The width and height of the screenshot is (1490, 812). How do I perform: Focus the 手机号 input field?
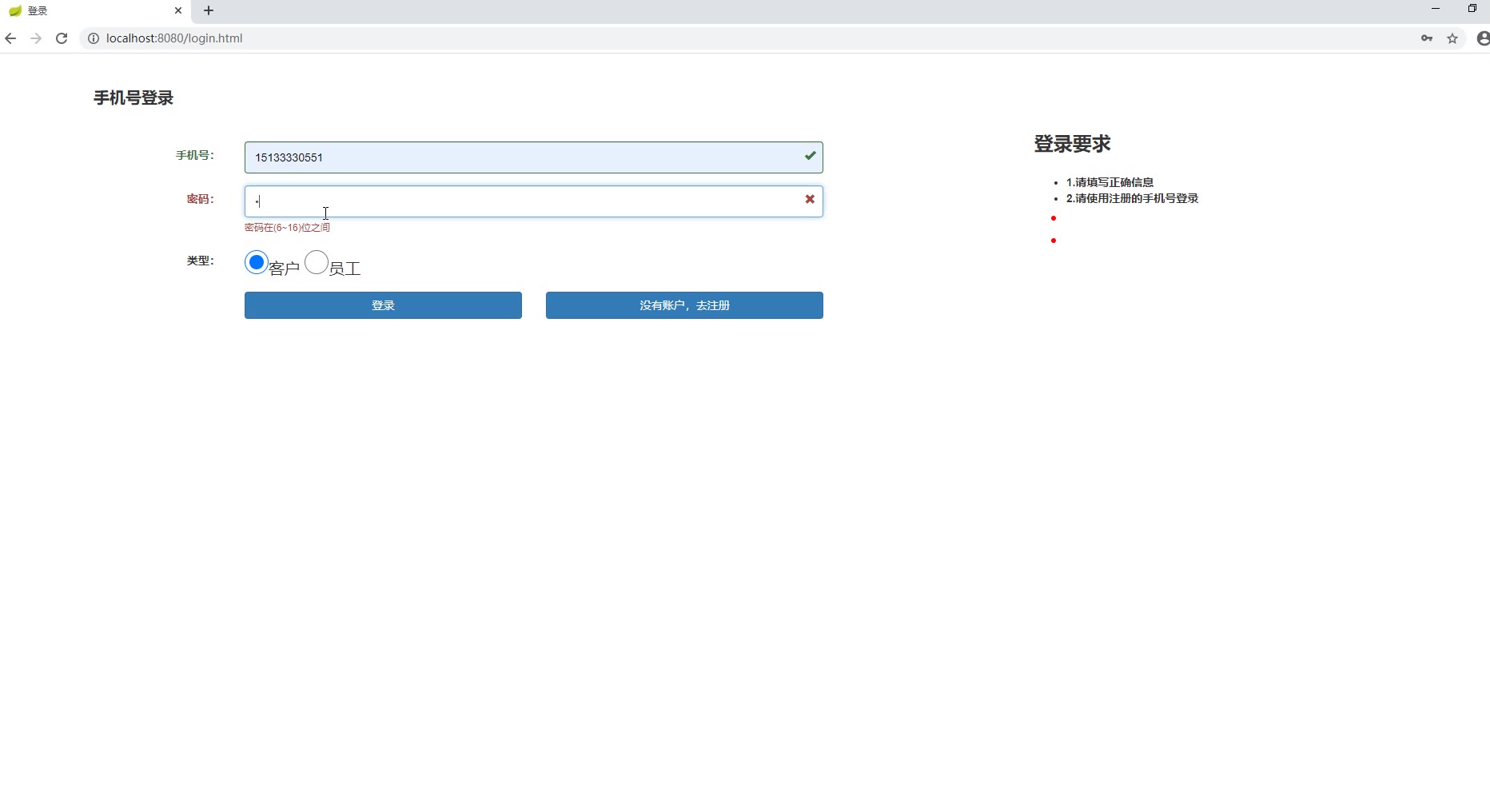(533, 157)
